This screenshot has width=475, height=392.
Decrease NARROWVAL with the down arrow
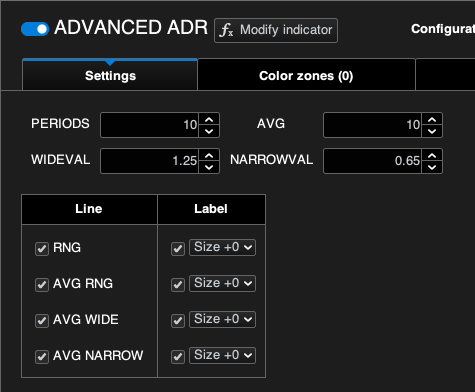point(432,167)
